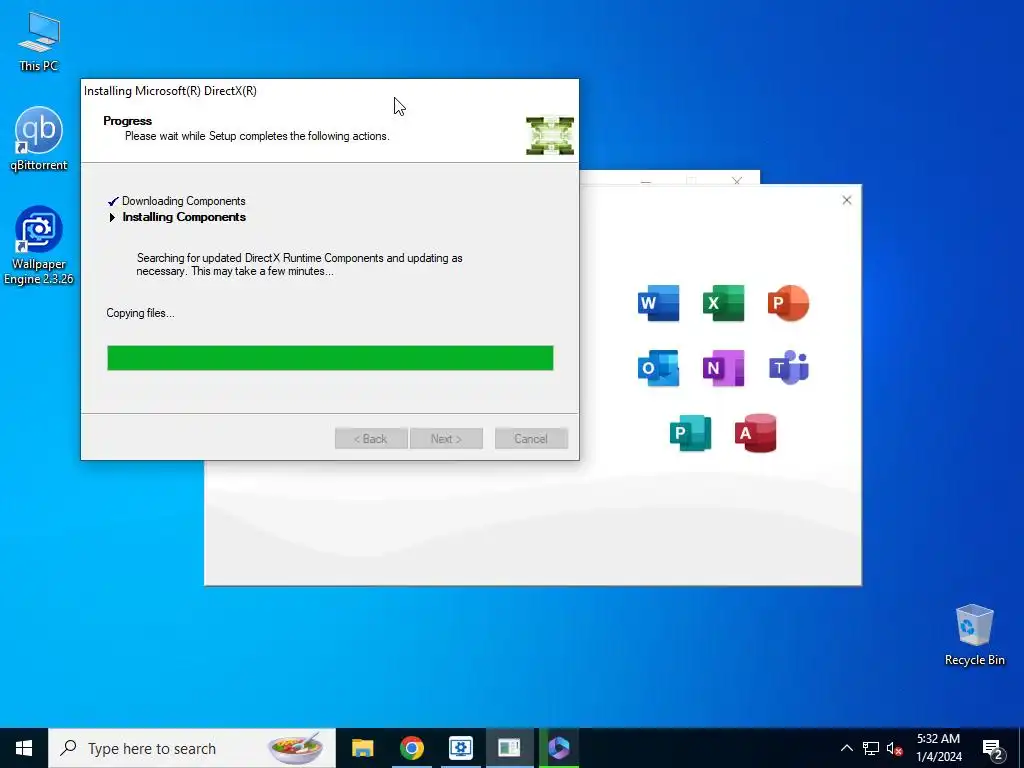Viewport: 1024px width, 768px height.
Task: Click the Teams icon in Office splash window
Action: 788,368
